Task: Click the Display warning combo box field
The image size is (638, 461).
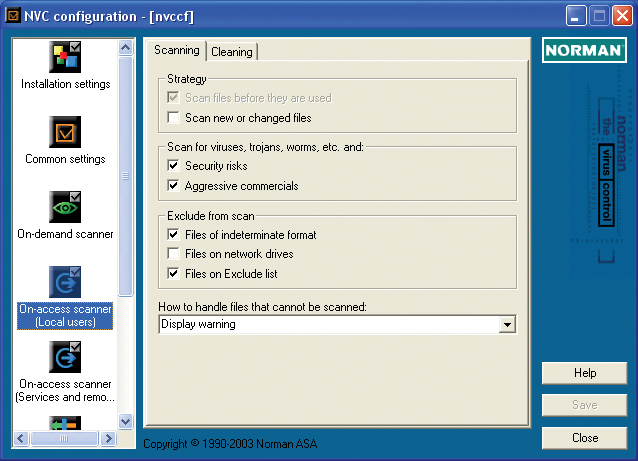Action: click(337, 324)
